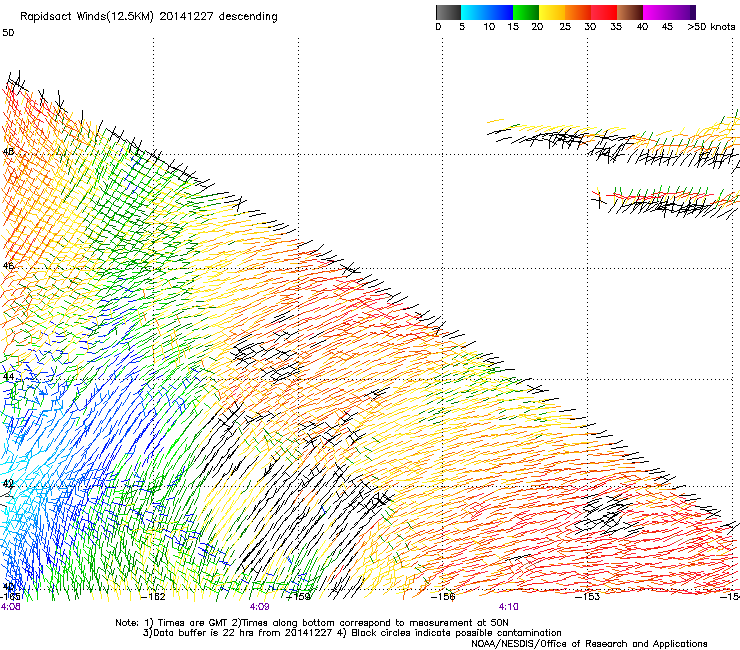The height and width of the screenshot is (650, 740).
Task: Click the note line starting 'Note: 1) Times are GMT'
Action: pos(312,623)
